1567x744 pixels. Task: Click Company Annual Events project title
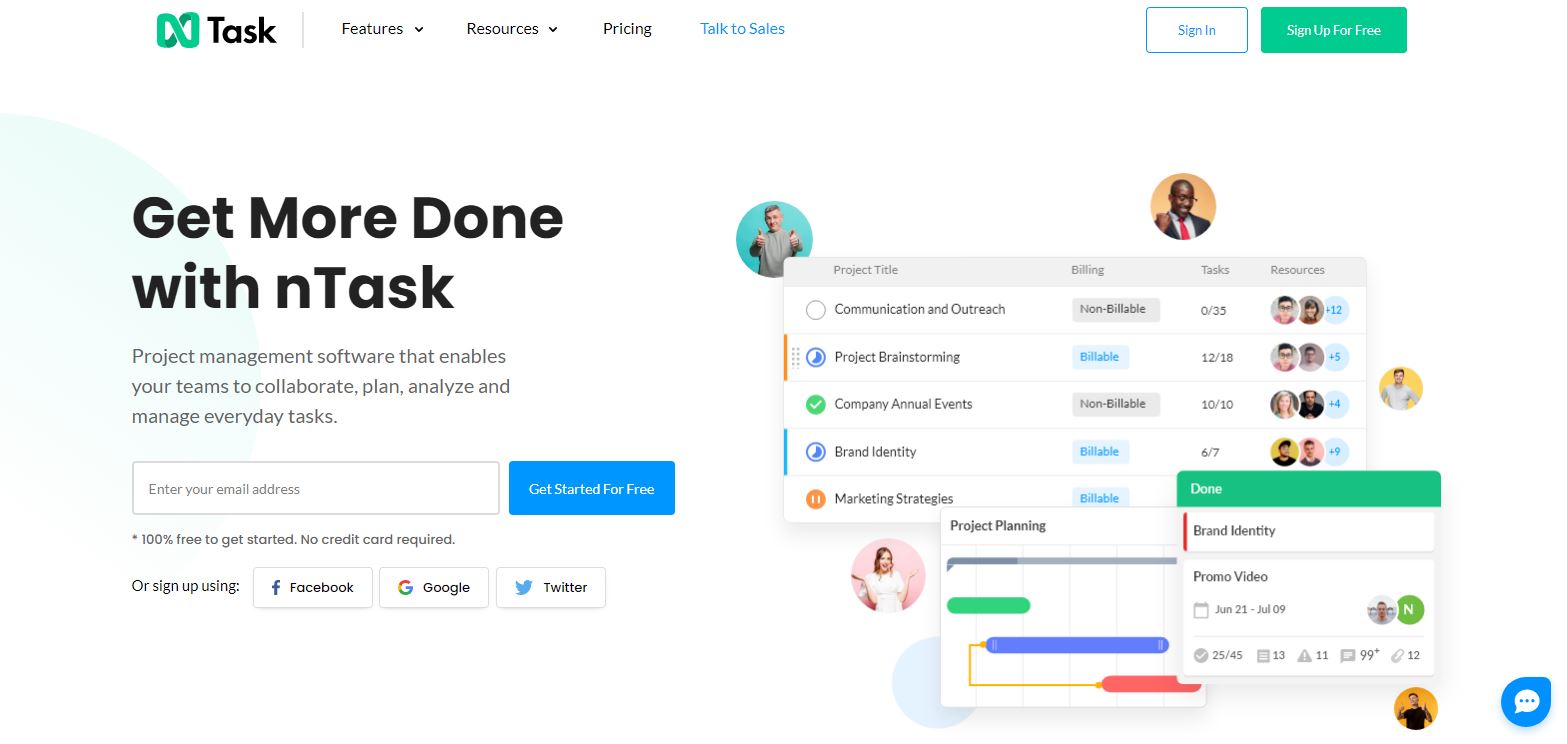pos(903,404)
